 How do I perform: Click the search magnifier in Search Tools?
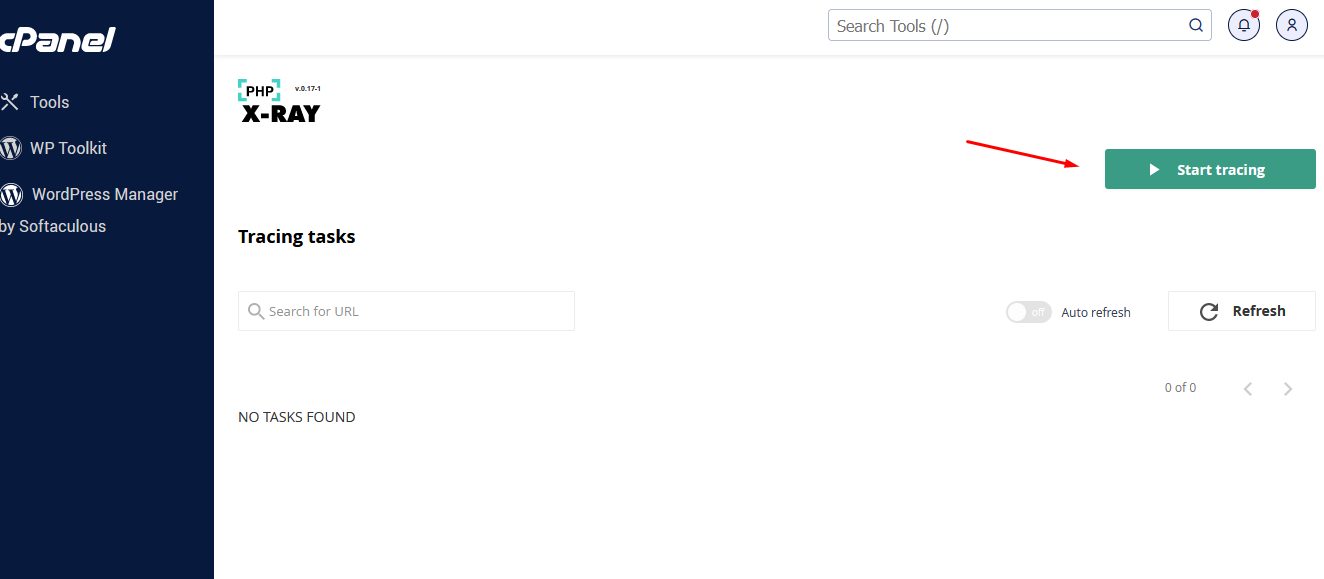1196,26
